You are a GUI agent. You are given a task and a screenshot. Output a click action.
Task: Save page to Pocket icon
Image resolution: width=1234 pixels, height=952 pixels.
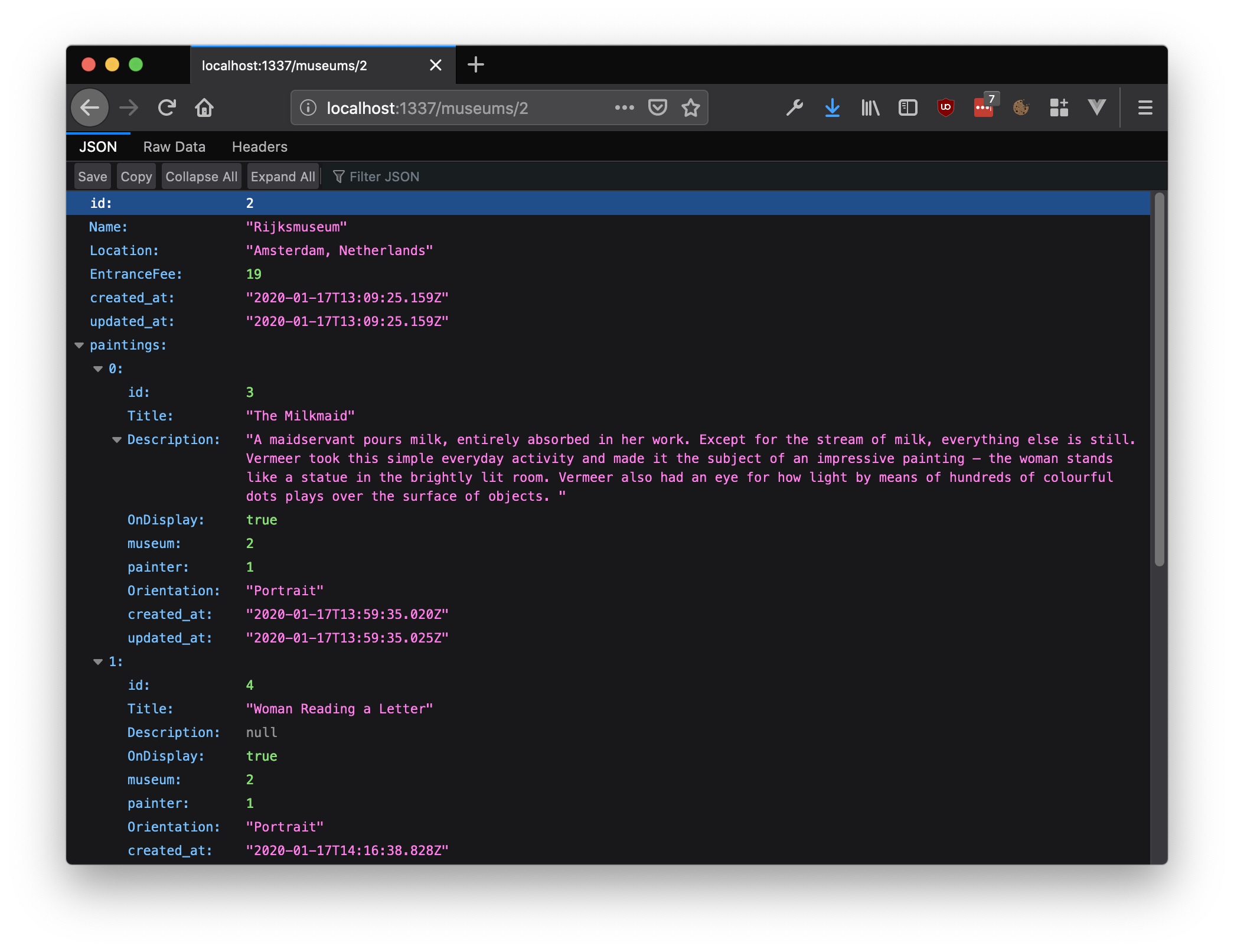tap(657, 107)
